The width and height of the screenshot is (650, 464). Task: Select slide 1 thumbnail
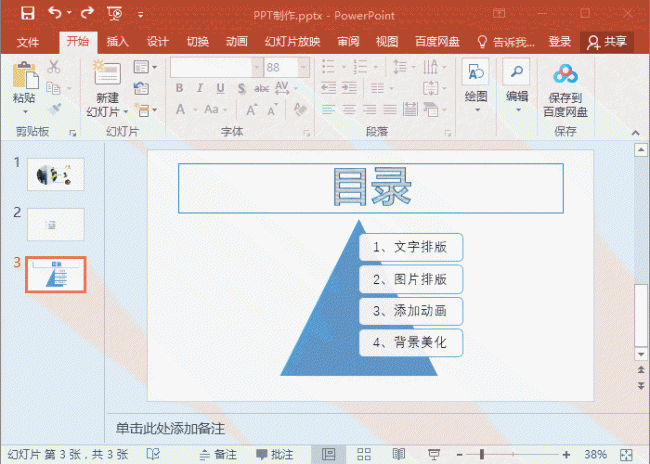pos(56,174)
